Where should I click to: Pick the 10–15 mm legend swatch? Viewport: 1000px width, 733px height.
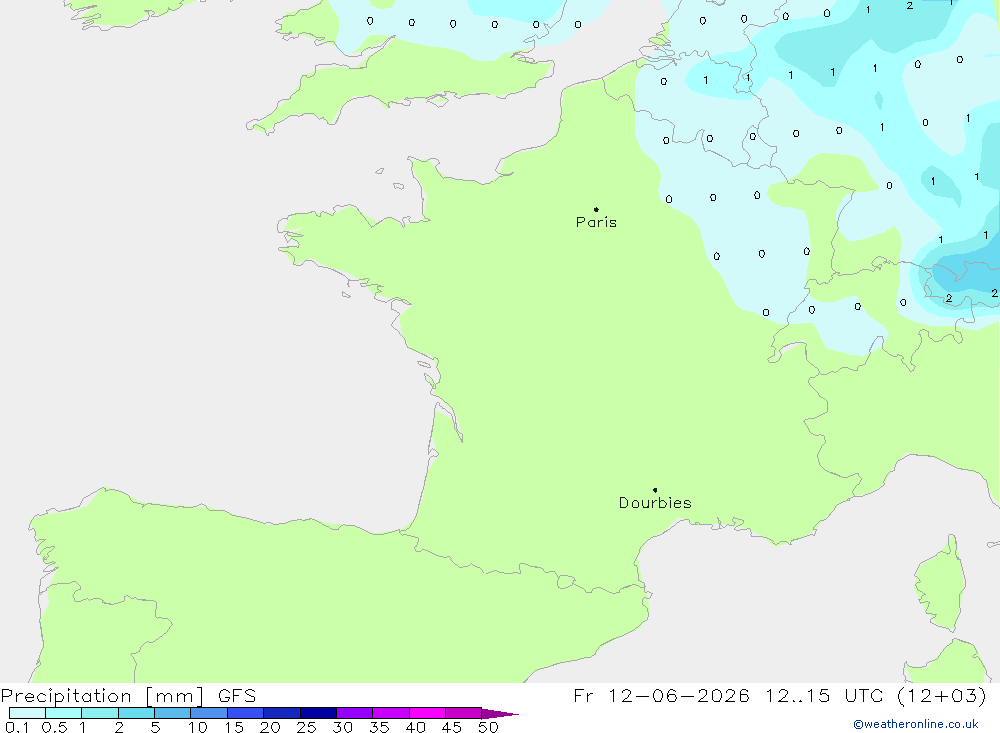coord(209,713)
